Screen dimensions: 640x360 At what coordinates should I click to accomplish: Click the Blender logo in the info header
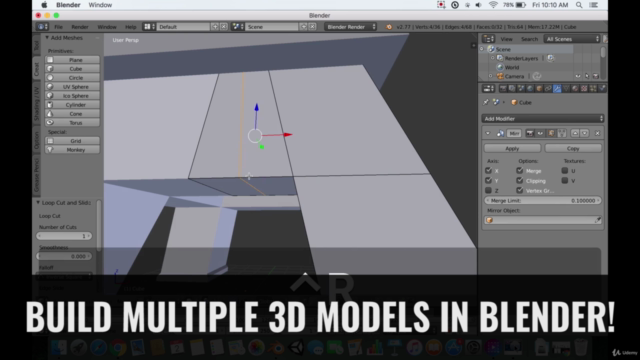tap(389, 27)
